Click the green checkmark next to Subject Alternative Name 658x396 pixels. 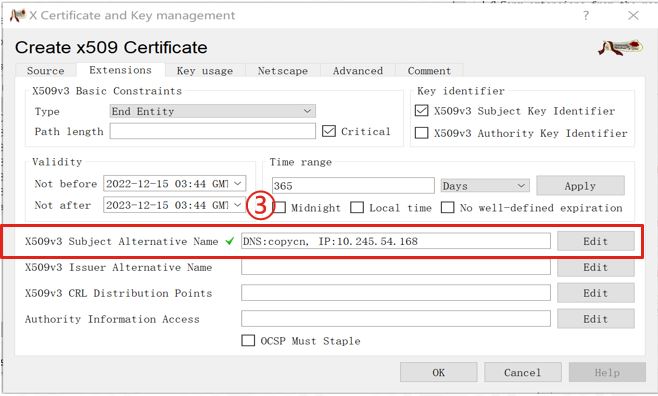(x=230, y=241)
